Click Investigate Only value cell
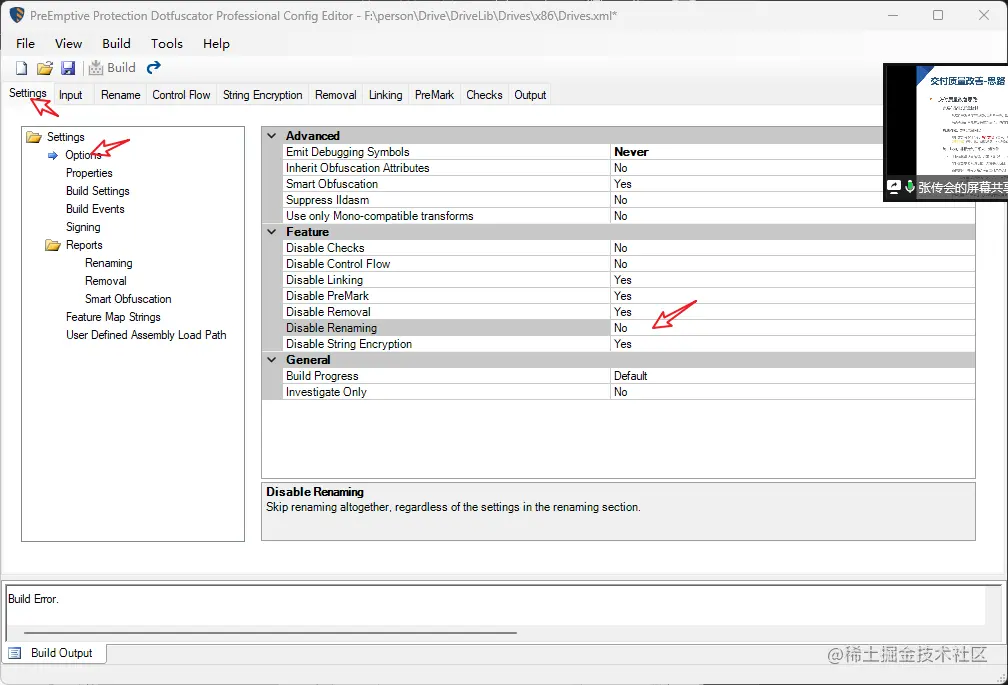 [x=792, y=392]
